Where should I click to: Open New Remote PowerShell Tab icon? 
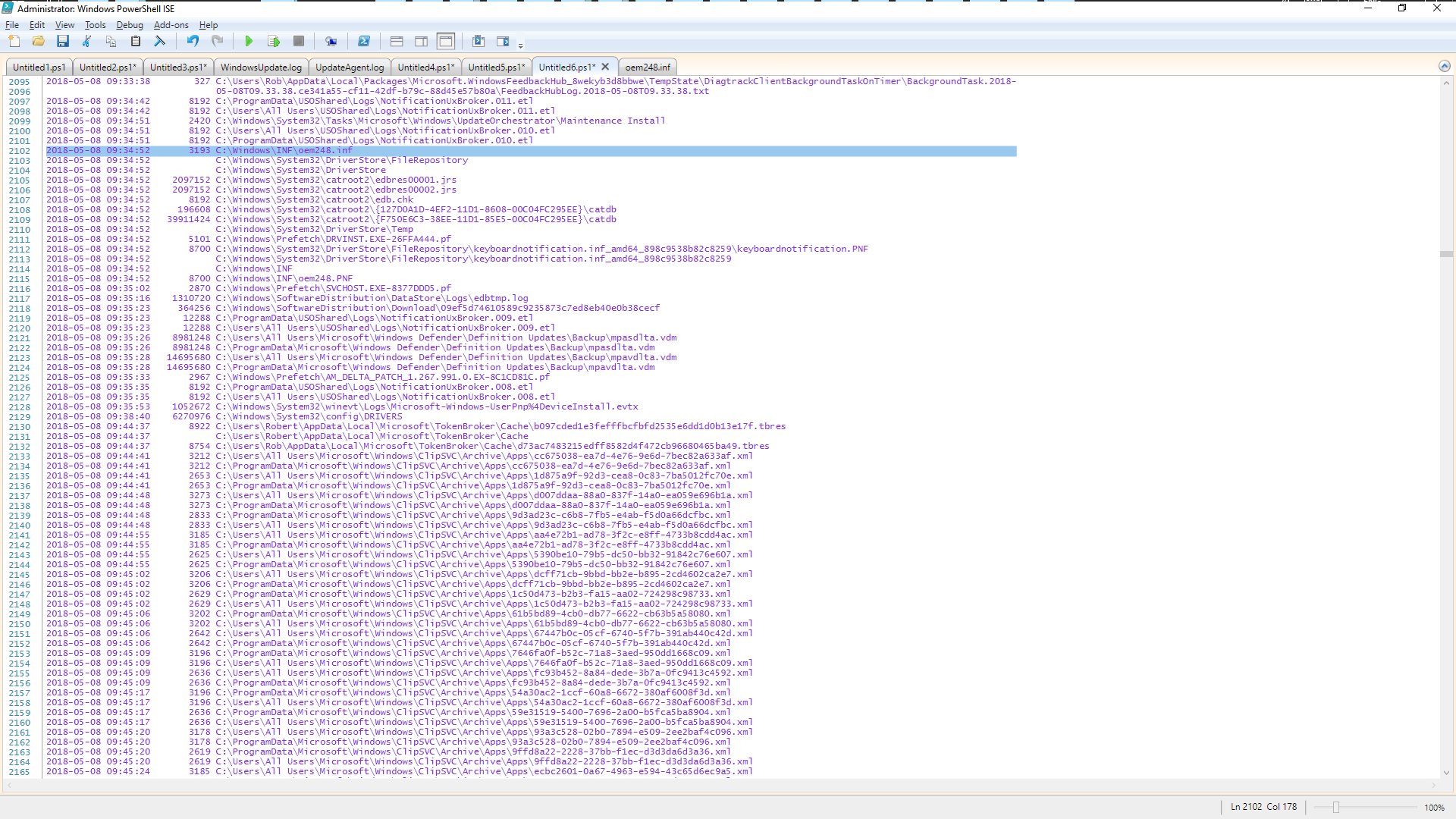(331, 42)
